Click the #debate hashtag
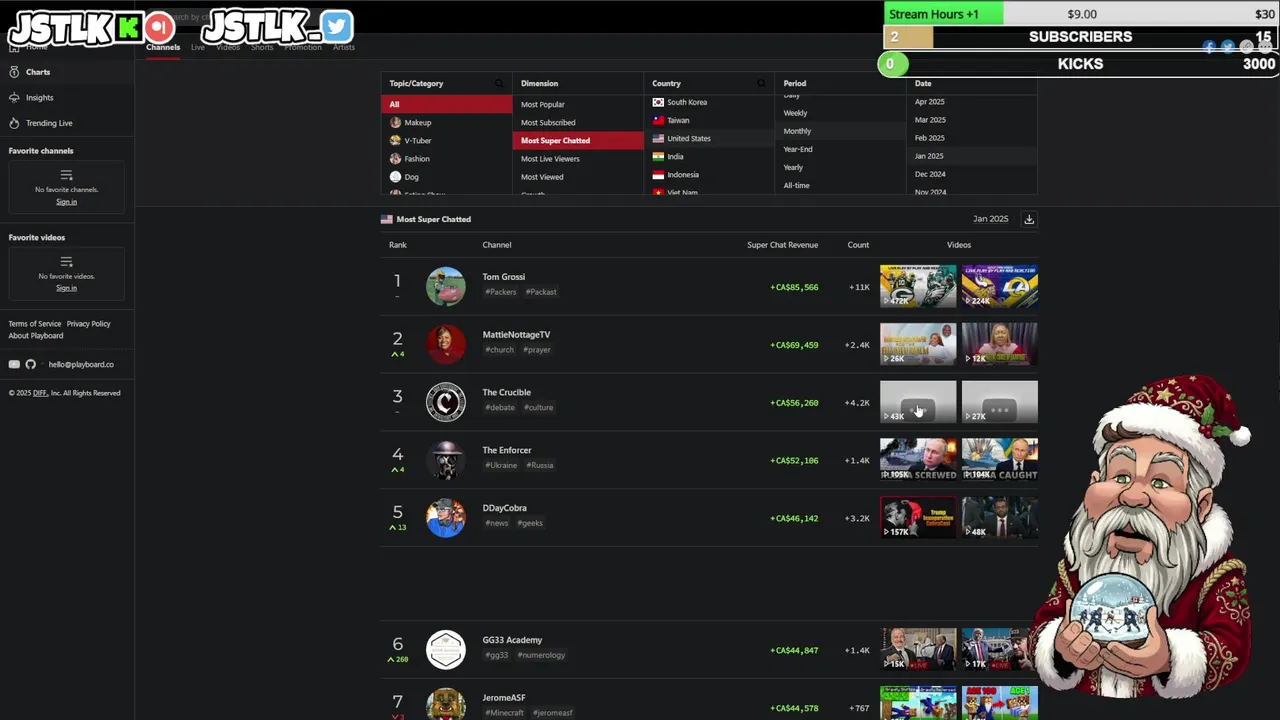Image resolution: width=1280 pixels, height=720 pixels. (501, 408)
